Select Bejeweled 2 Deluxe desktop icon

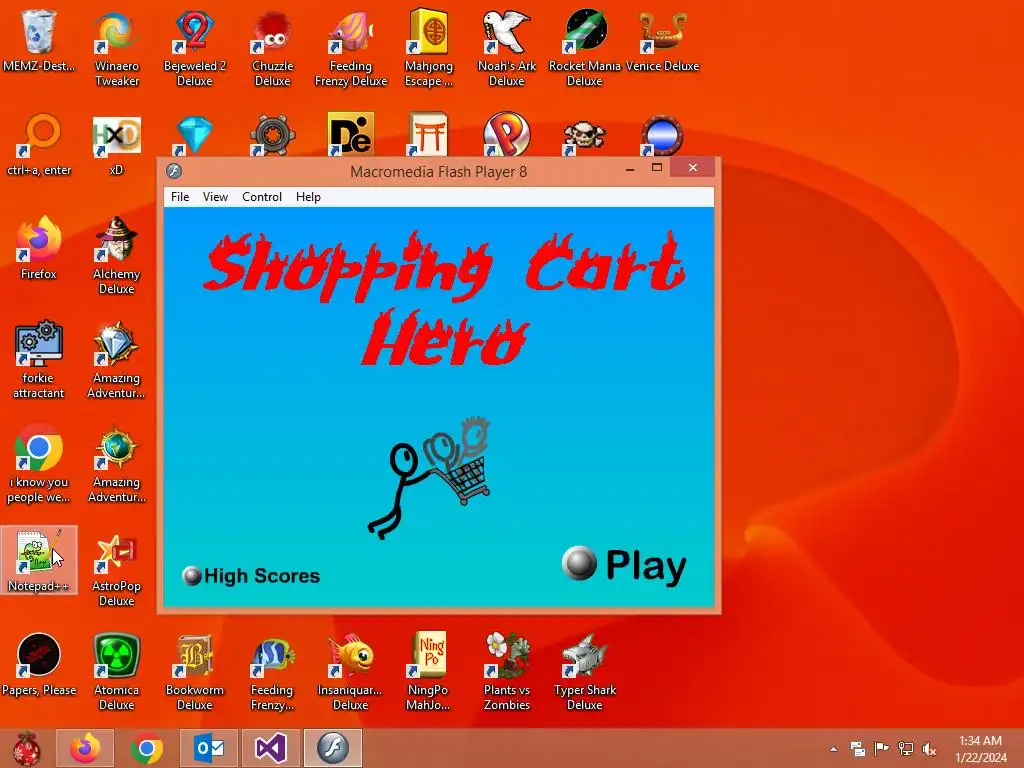pyautogui.click(x=195, y=49)
